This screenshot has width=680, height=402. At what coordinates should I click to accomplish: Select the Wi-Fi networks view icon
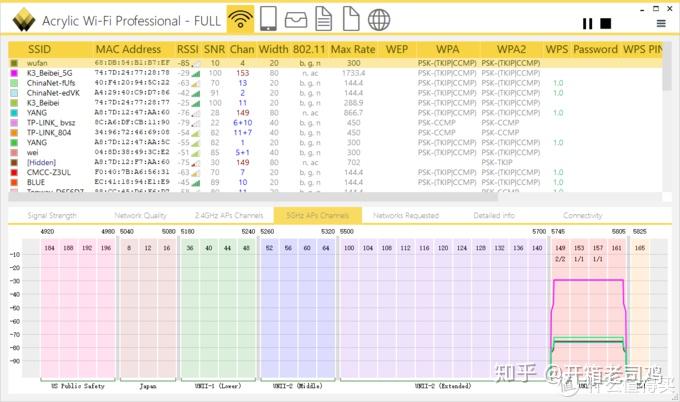(240, 19)
